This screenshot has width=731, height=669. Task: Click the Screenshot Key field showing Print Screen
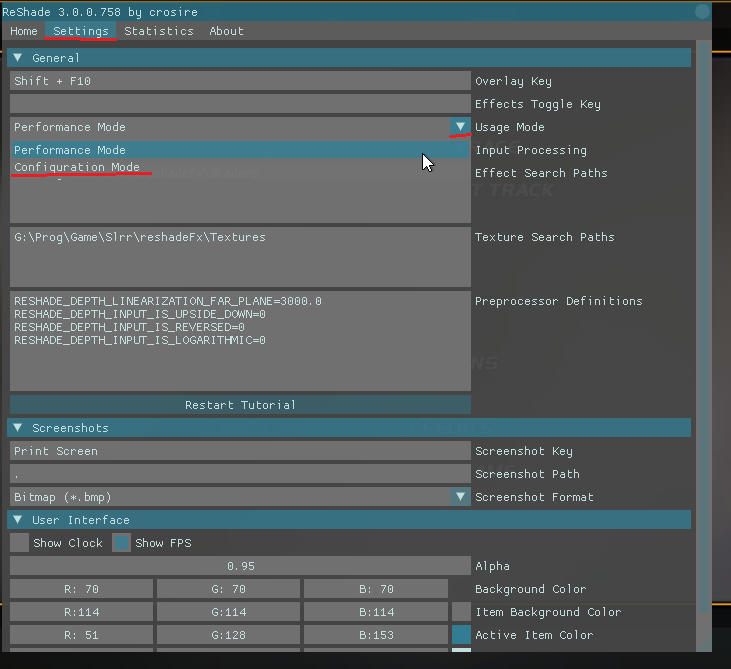click(240, 451)
